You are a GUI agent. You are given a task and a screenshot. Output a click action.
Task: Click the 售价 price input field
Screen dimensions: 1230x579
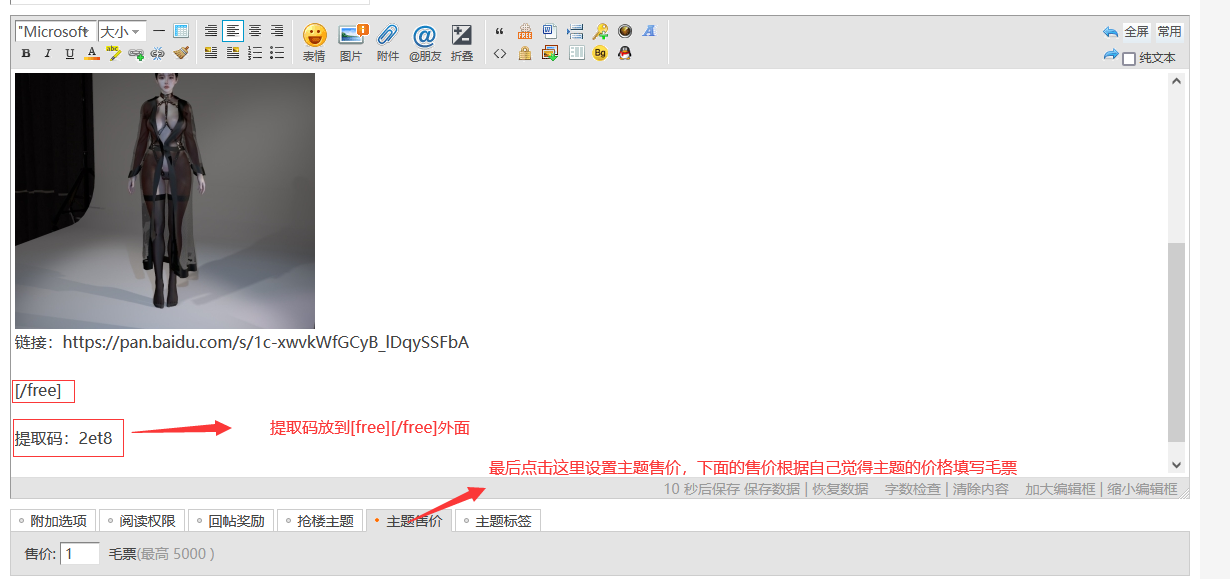tap(80, 553)
